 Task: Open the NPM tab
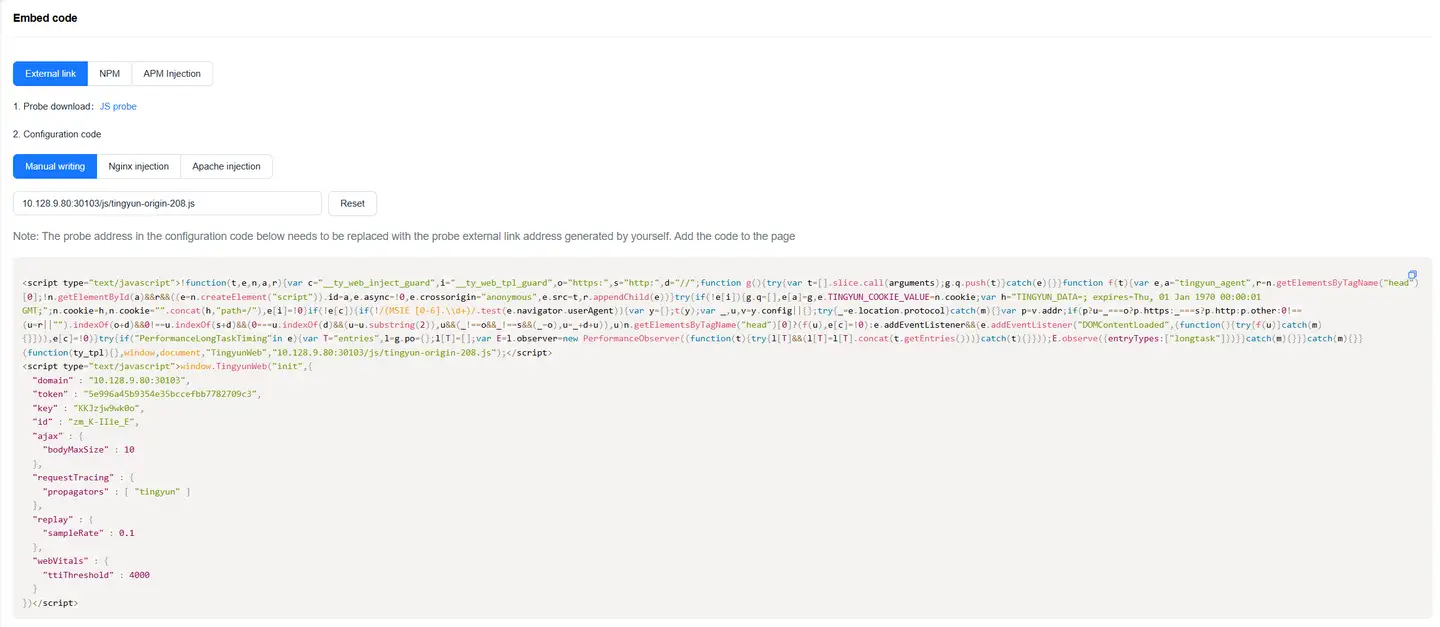[109, 74]
